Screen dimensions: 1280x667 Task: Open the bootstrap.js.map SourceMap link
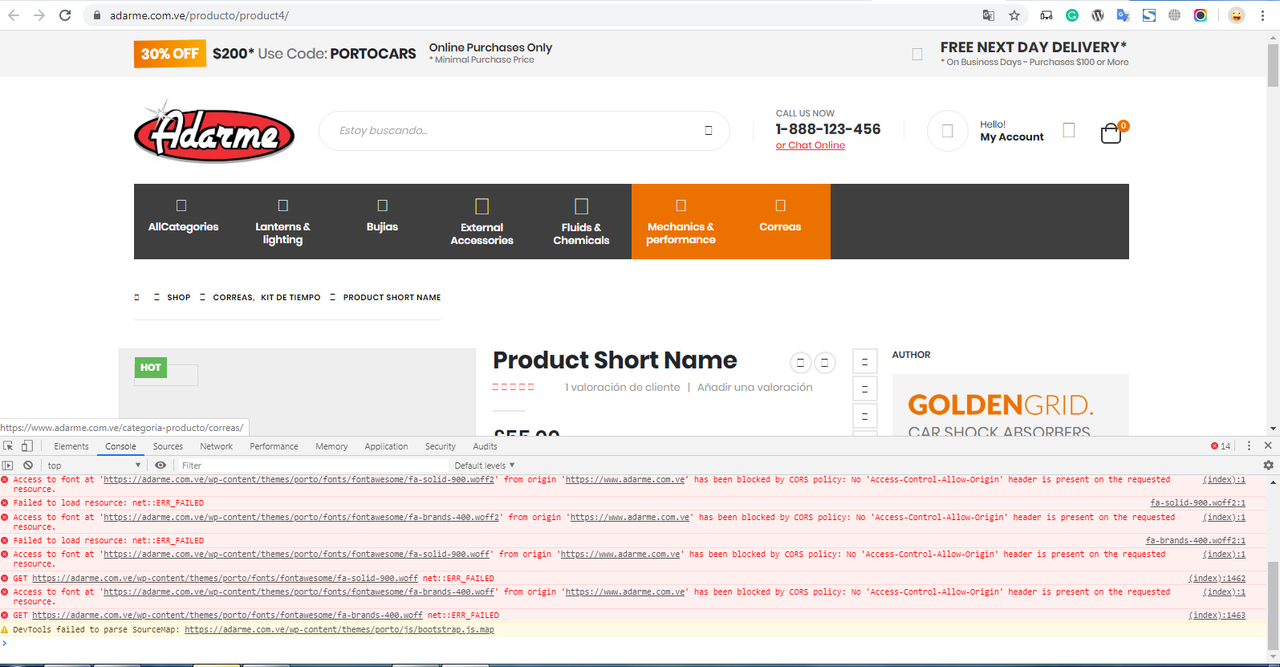(339, 630)
